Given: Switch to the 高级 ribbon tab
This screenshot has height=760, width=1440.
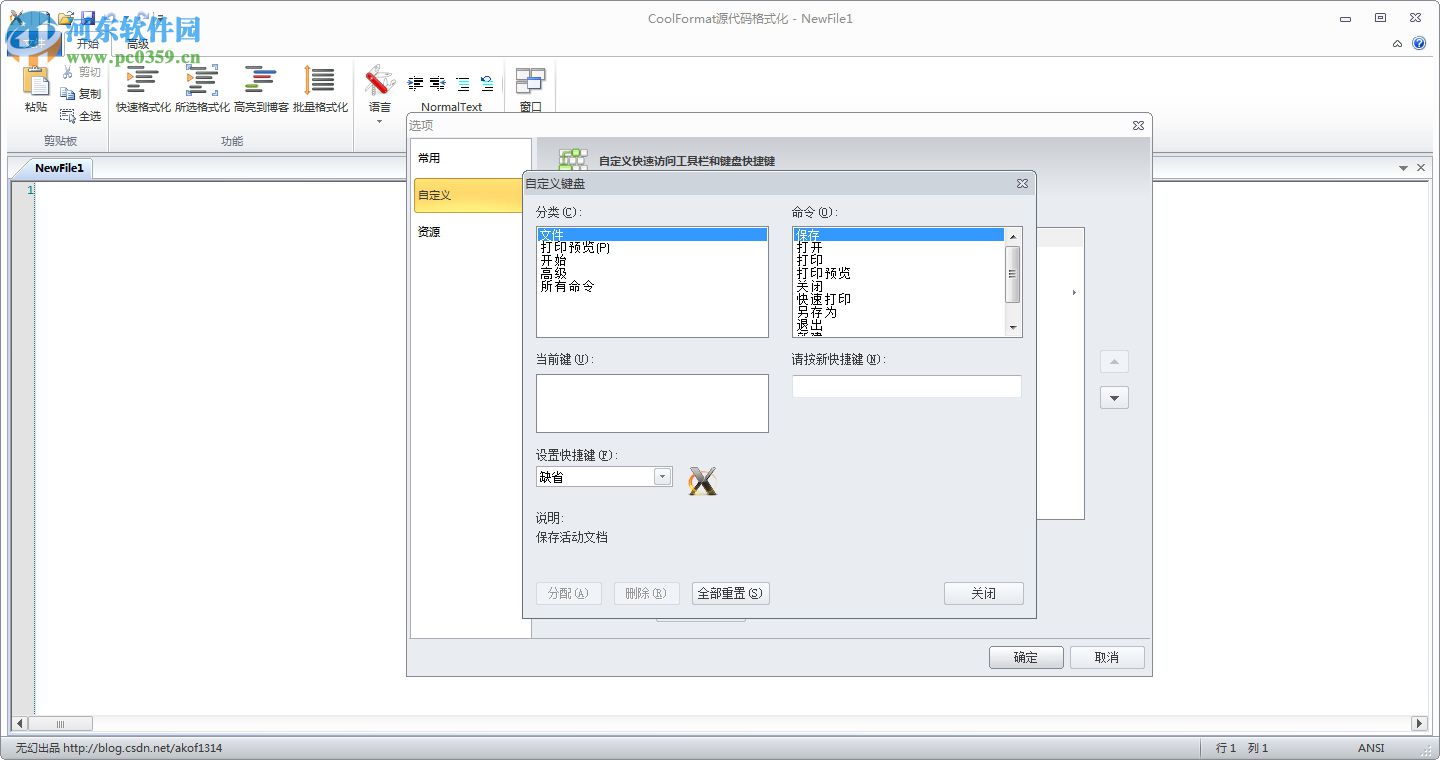Looking at the screenshot, I should (138, 44).
